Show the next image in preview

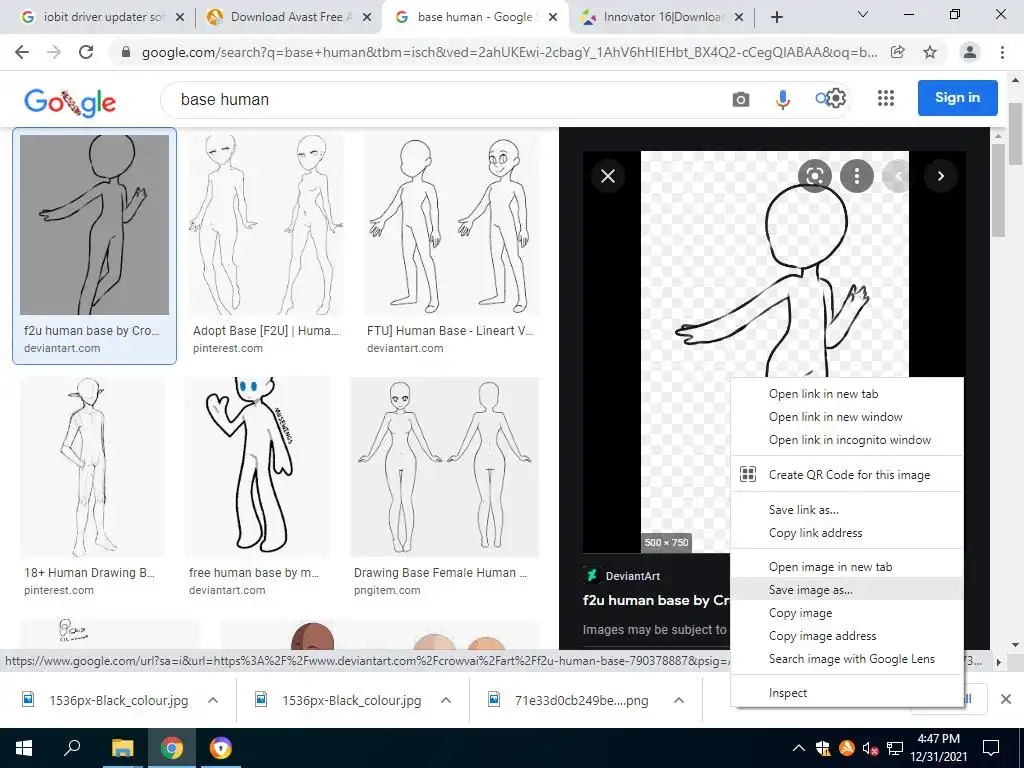pyautogui.click(x=940, y=176)
